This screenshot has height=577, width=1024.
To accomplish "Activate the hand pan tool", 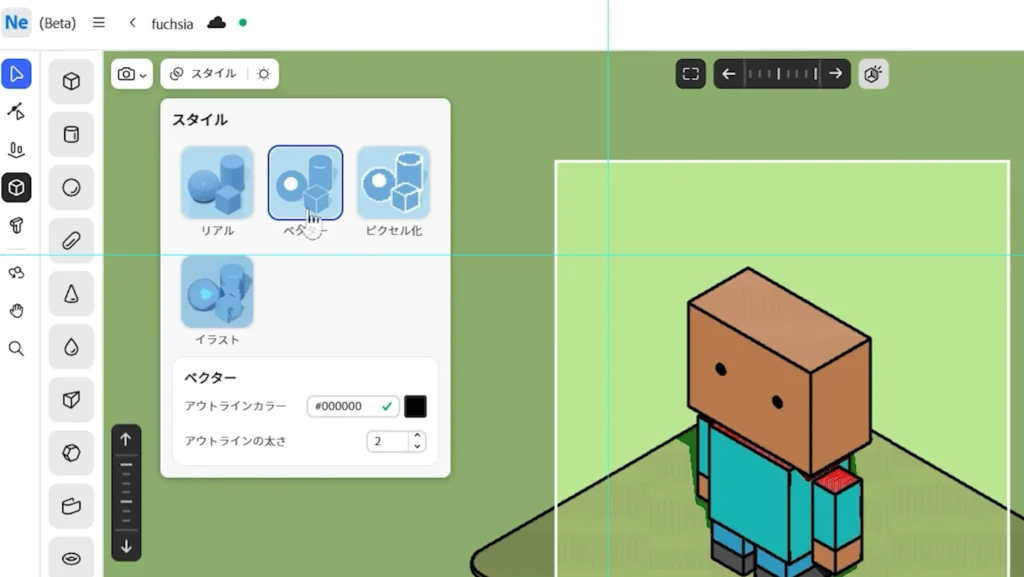I will tap(16, 311).
